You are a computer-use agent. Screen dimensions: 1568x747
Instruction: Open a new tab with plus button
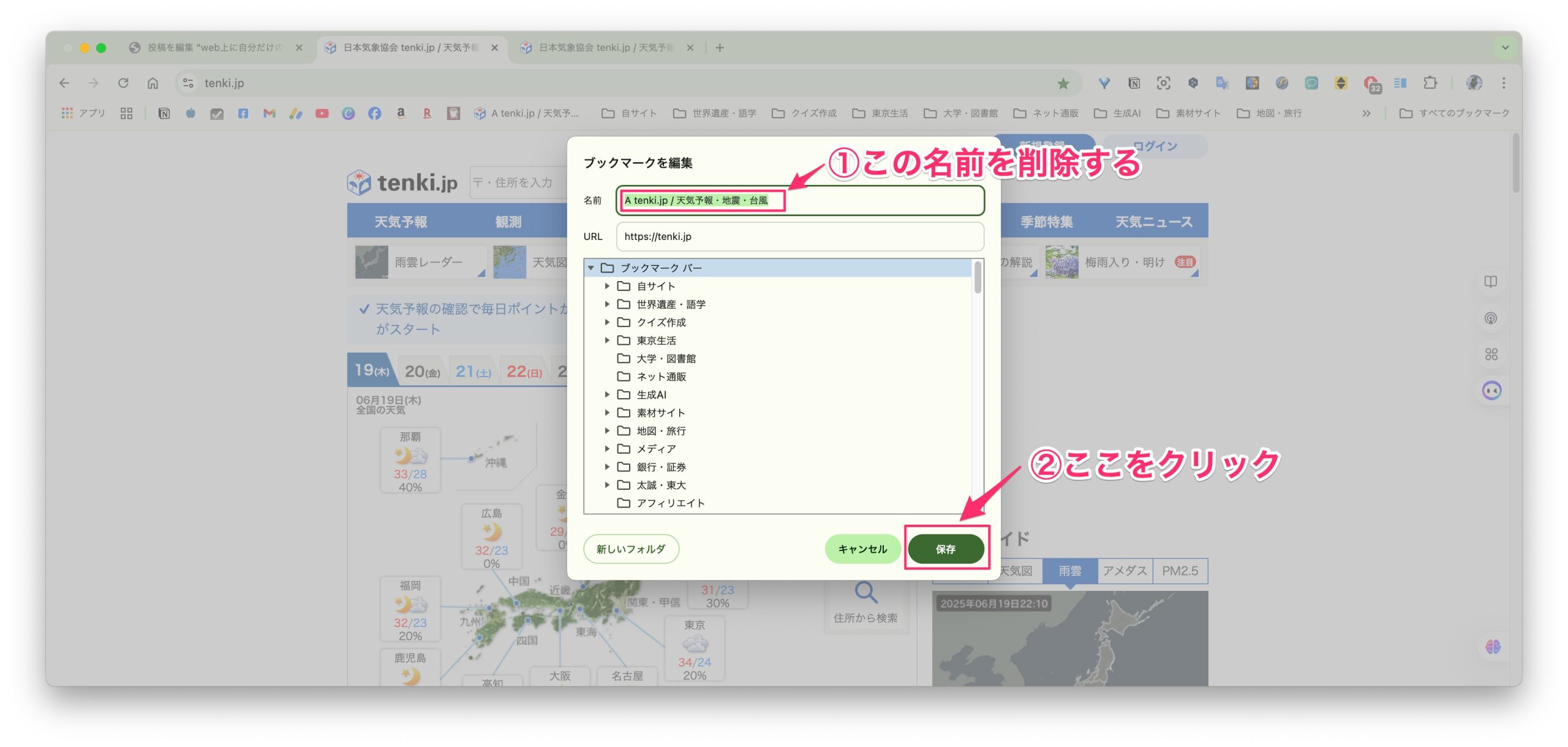pyautogui.click(x=720, y=47)
